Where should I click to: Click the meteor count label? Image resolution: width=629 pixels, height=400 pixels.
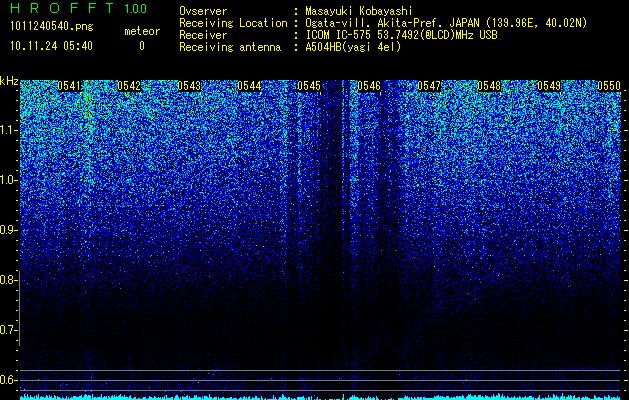(142, 31)
